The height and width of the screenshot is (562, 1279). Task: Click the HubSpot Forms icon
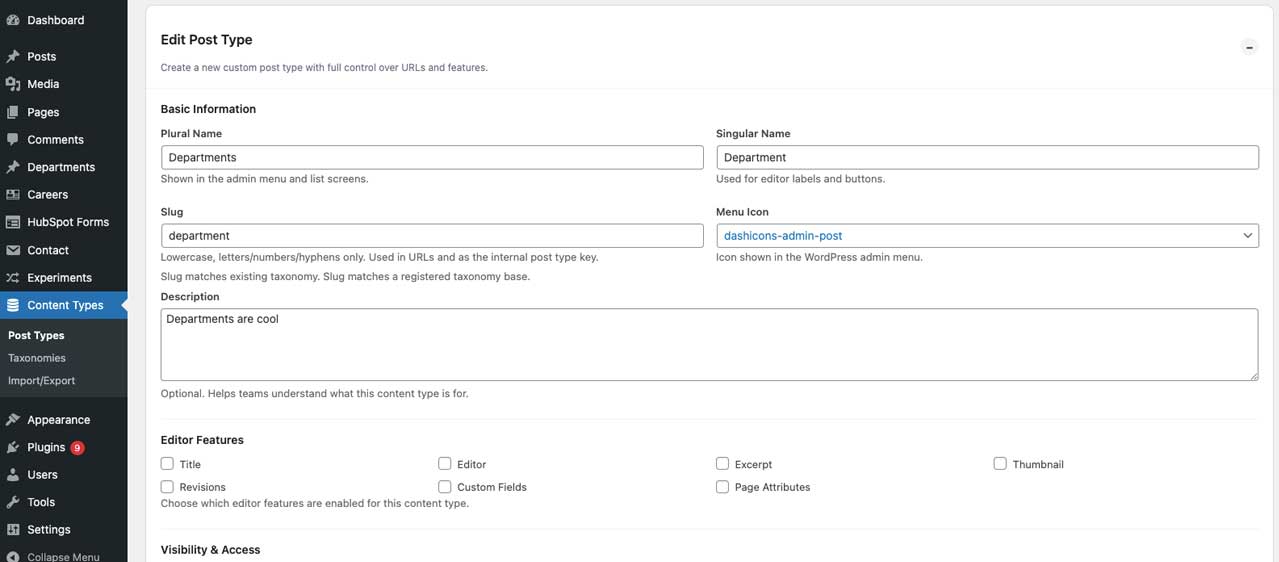[x=13, y=222]
